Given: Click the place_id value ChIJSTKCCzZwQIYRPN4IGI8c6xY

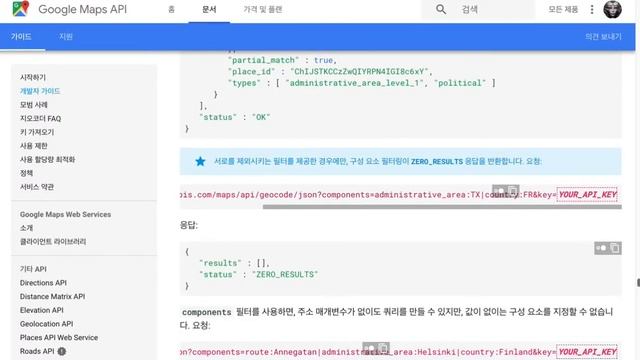Looking at the screenshot, I should (361, 71).
